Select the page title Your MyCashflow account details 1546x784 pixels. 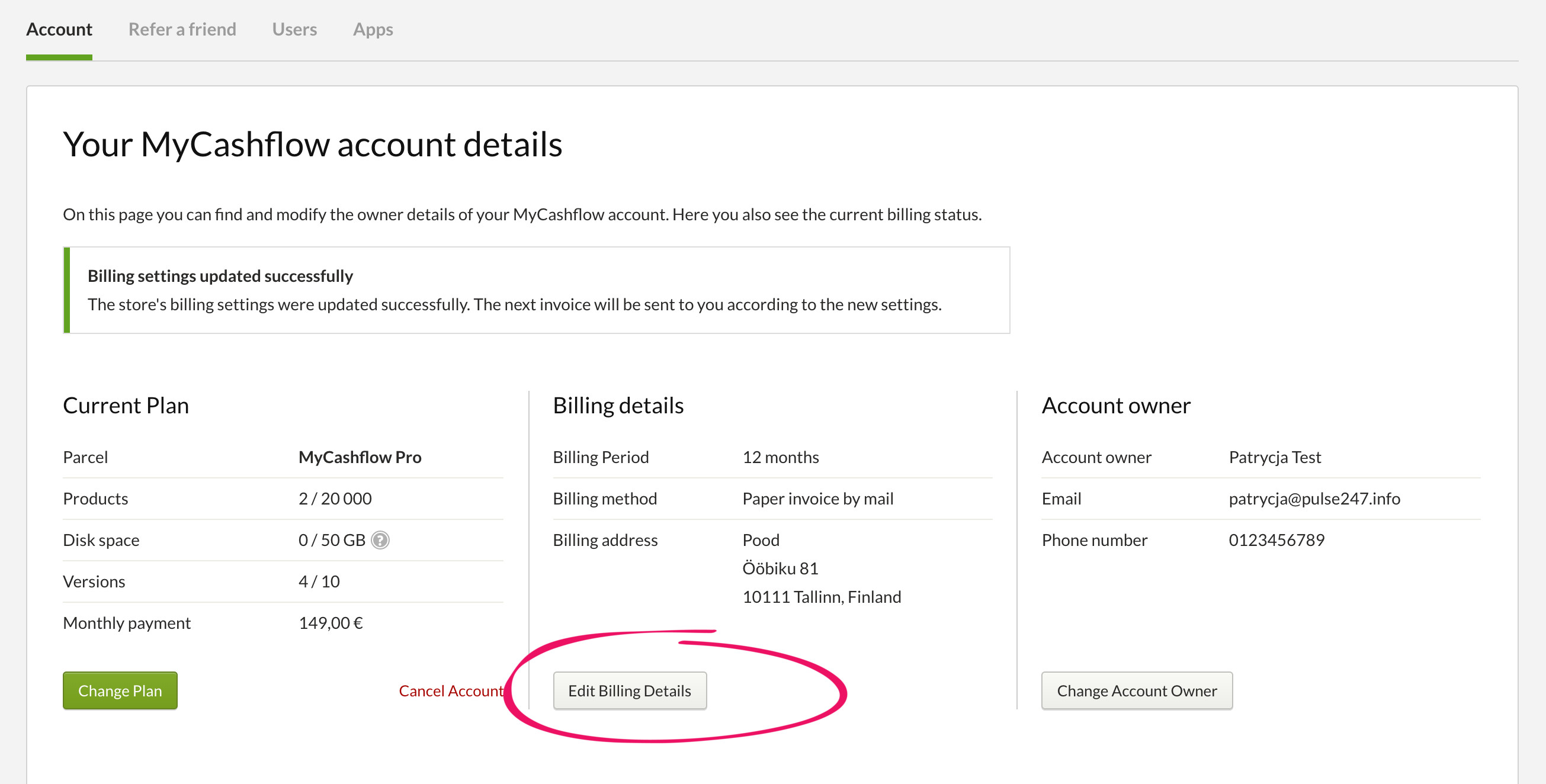(x=313, y=144)
